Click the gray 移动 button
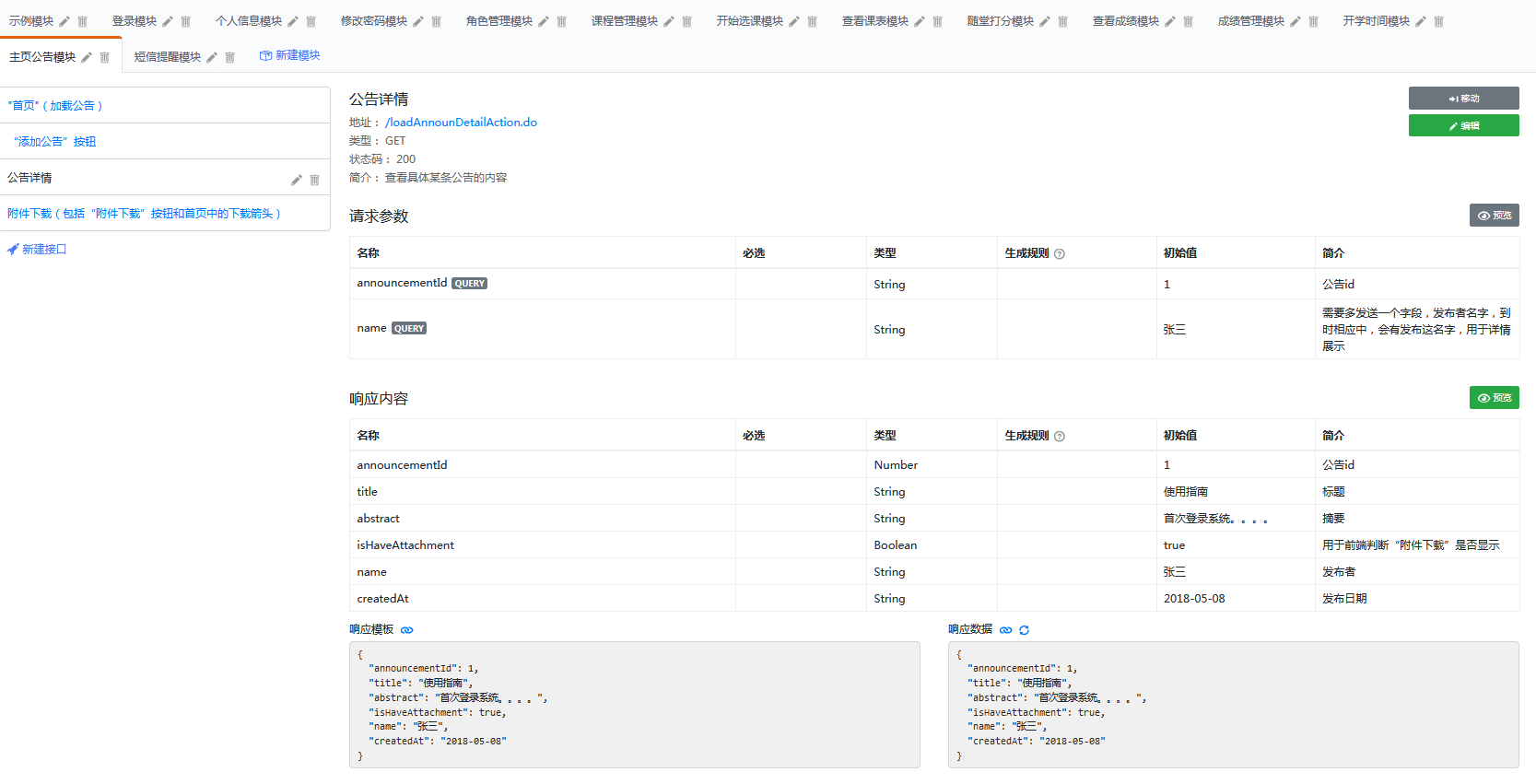This screenshot has width=1536, height=784. (1464, 99)
